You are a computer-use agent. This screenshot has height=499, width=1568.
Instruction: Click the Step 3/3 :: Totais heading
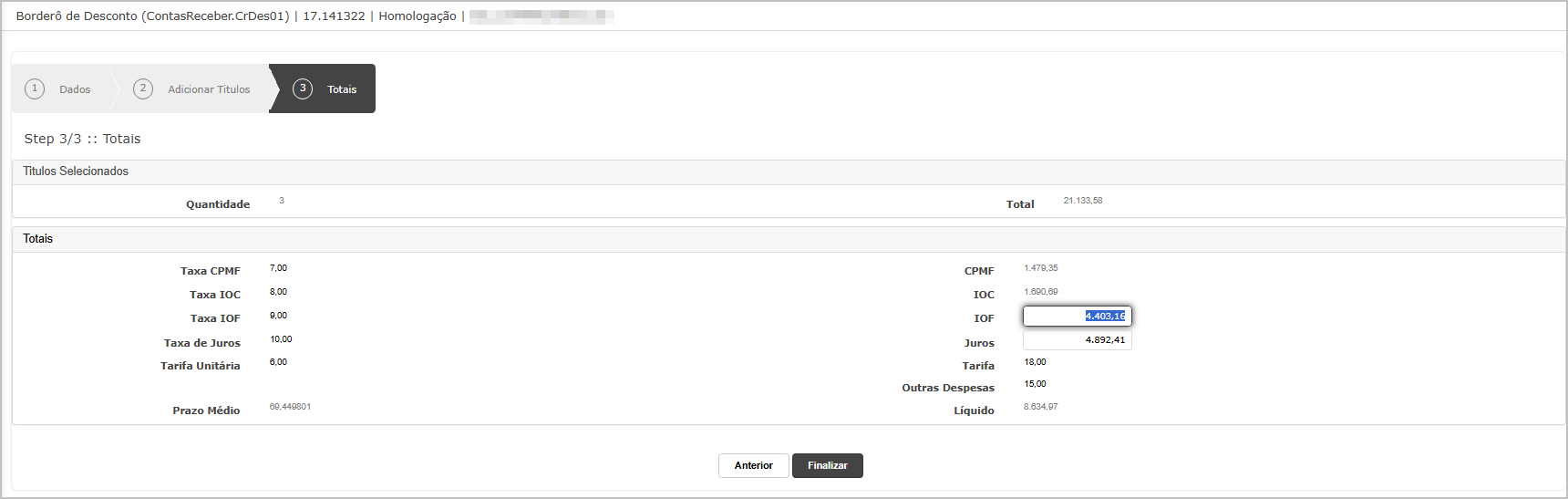[x=82, y=139]
